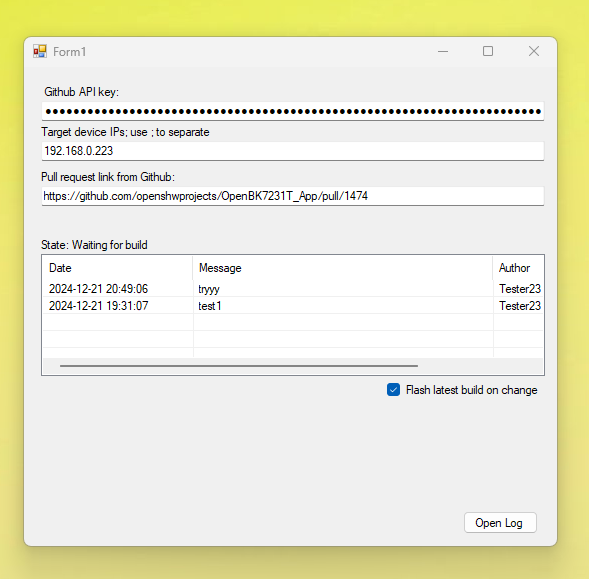The height and width of the screenshot is (579, 589).
Task: Click the Flash latest build on change label
Action: [x=471, y=390]
